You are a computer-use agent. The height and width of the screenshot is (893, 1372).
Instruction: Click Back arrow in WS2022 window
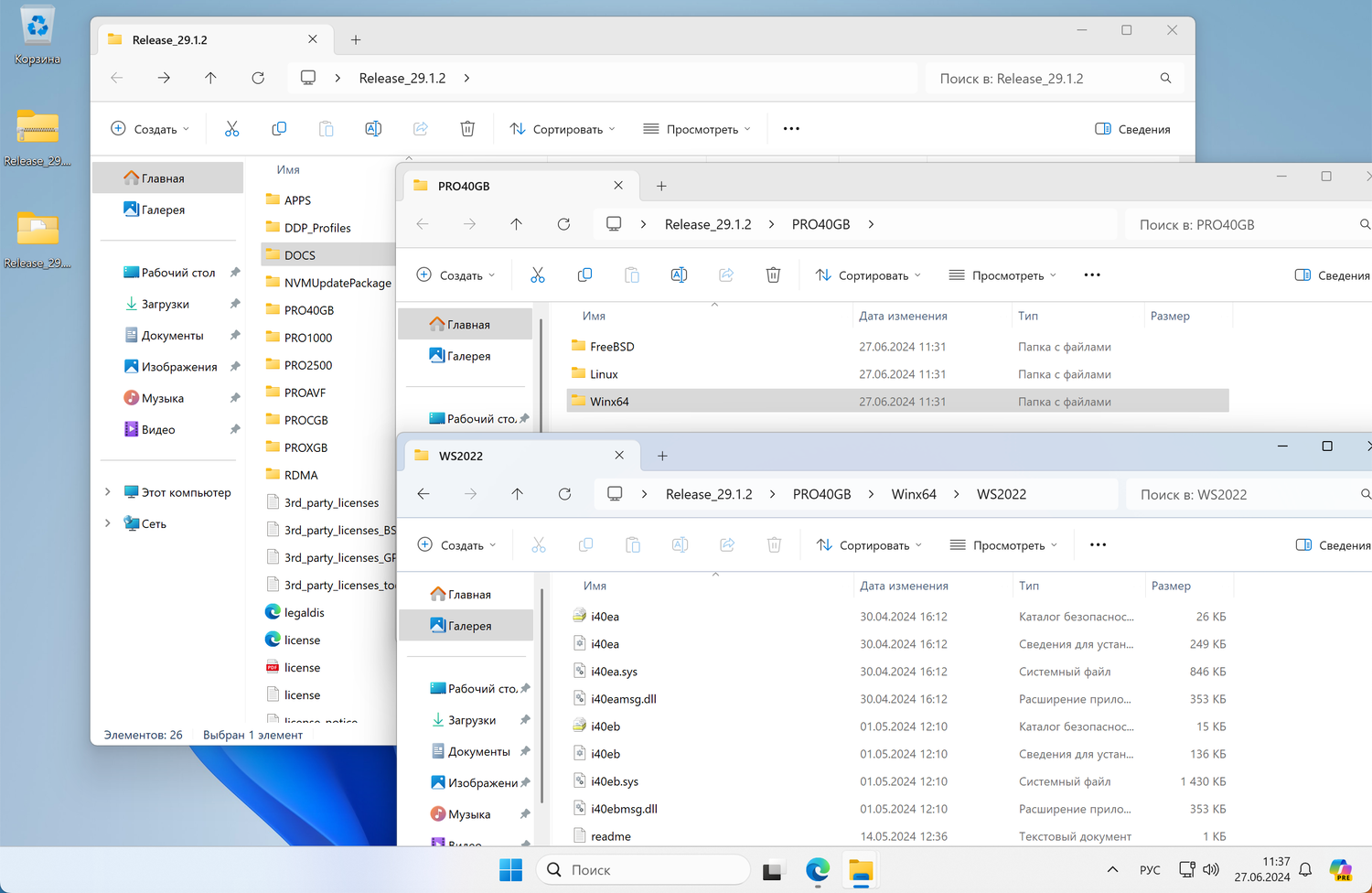click(423, 494)
